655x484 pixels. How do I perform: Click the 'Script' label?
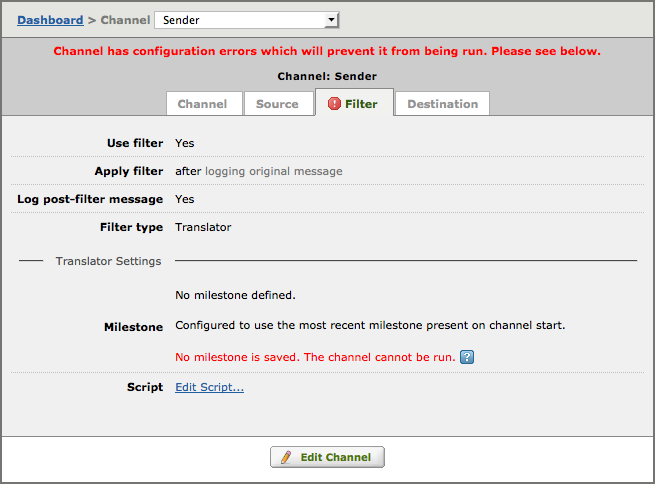coord(145,387)
